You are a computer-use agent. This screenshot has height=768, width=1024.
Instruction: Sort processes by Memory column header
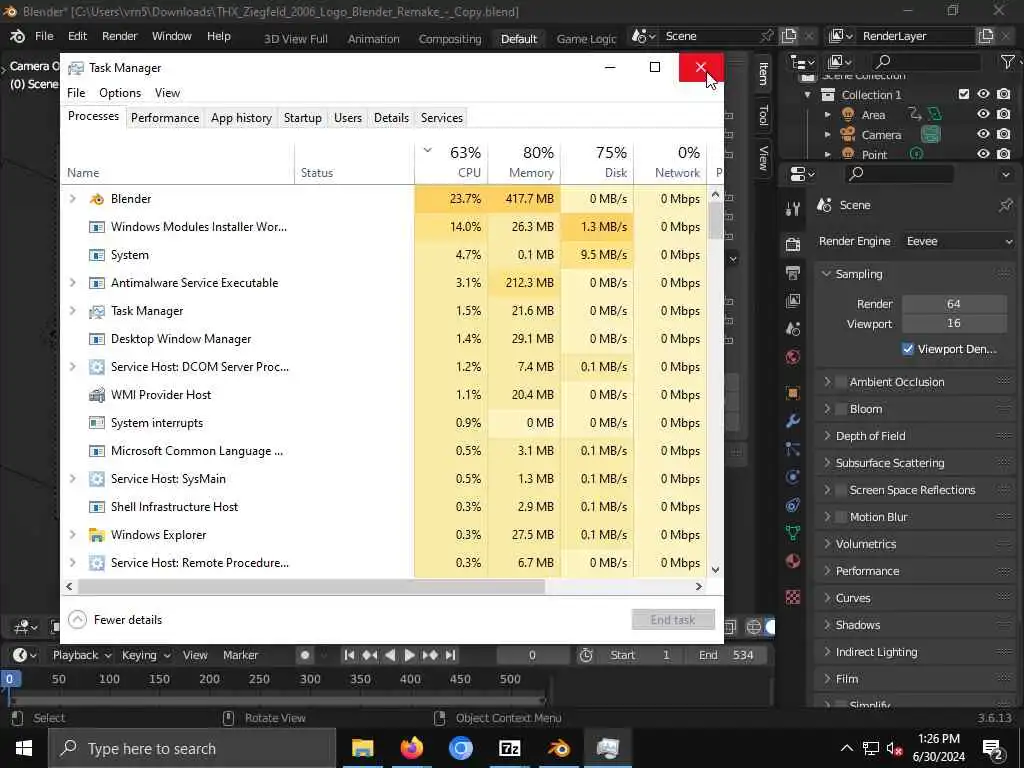[x=524, y=163]
